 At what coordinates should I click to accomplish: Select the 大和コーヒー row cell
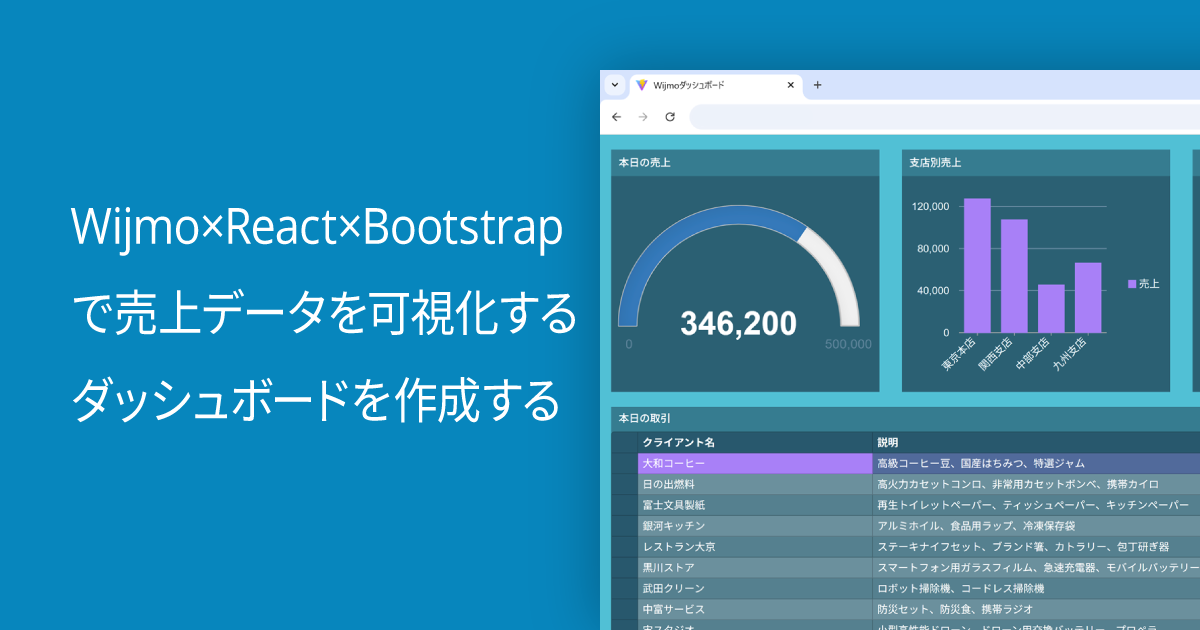click(755, 464)
